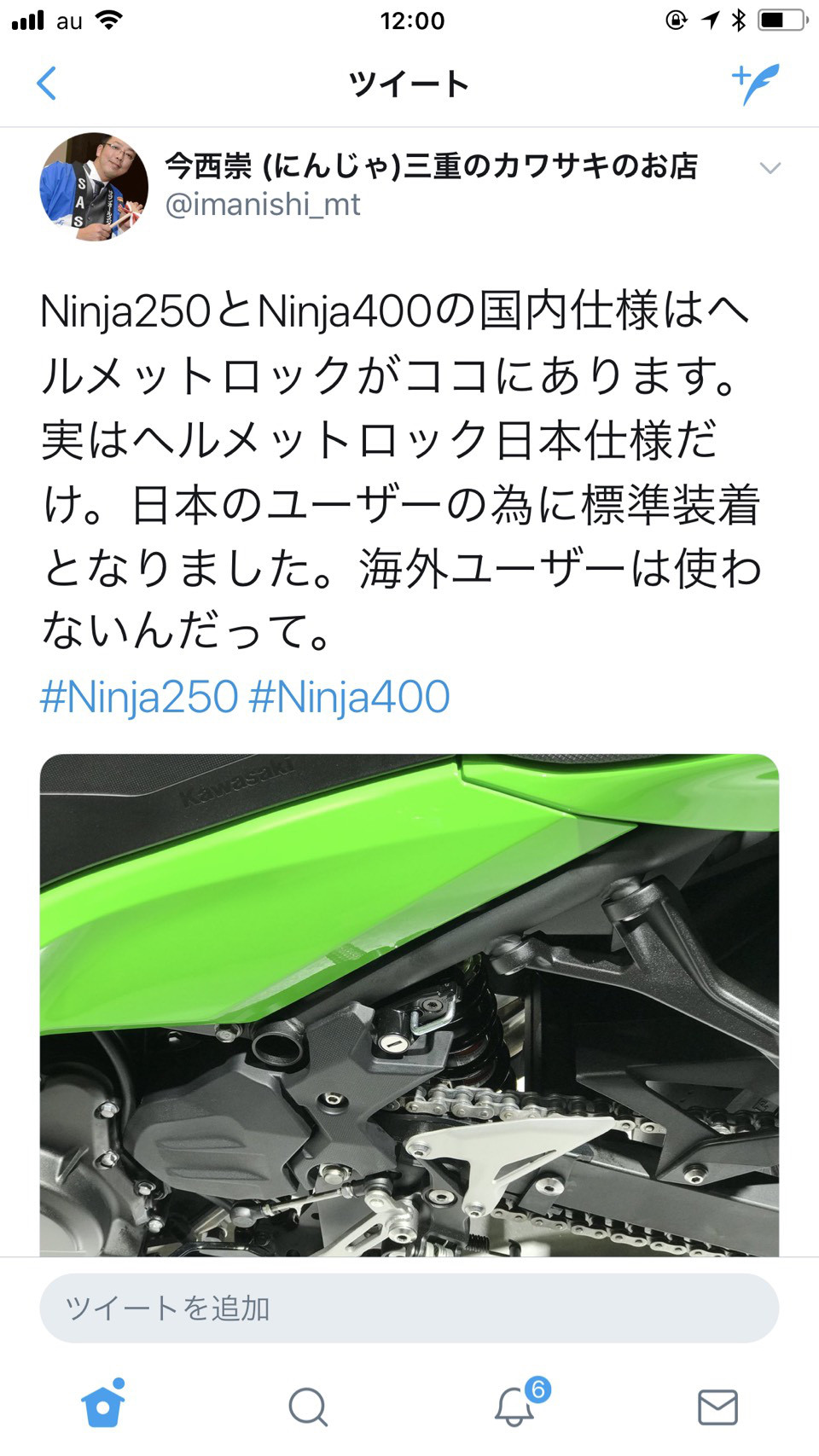Open the author's profile avatar
This screenshot has height=1456, width=819.
coord(94,187)
